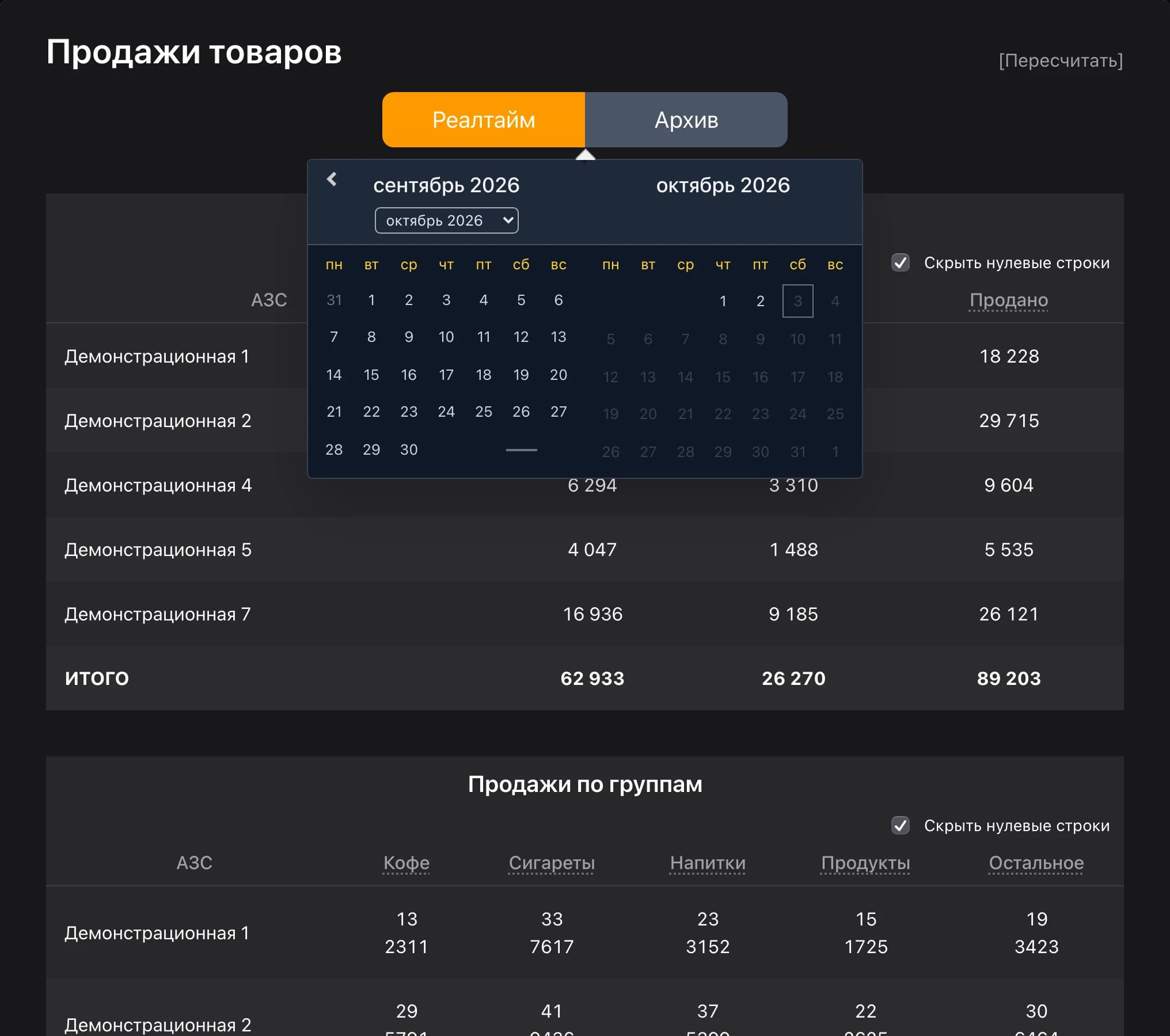
Task: Click the value 9 185
Action: tap(793, 614)
